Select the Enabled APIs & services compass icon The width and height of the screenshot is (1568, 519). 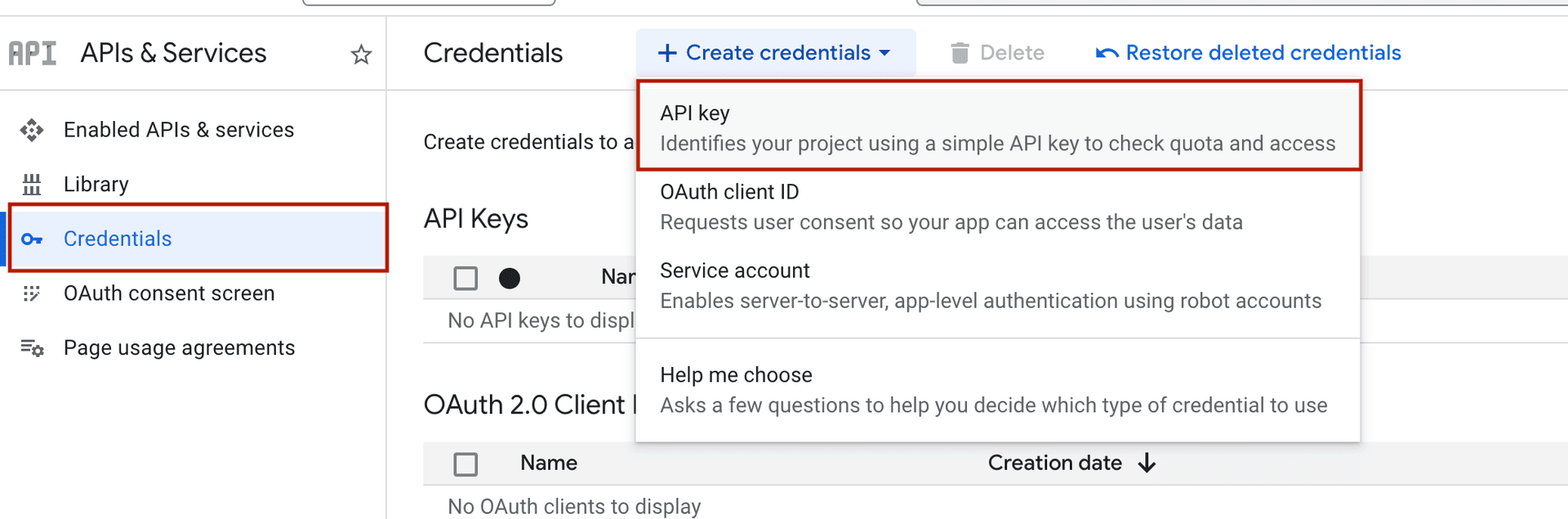31,129
